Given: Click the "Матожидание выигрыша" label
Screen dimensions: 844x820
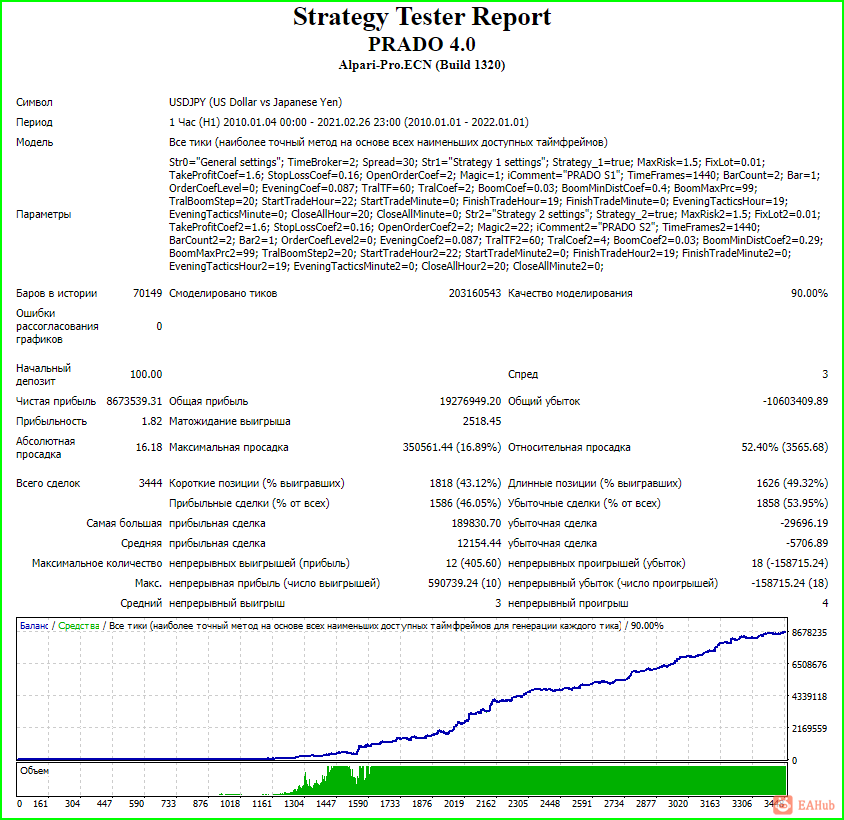Looking at the screenshot, I should [229, 421].
